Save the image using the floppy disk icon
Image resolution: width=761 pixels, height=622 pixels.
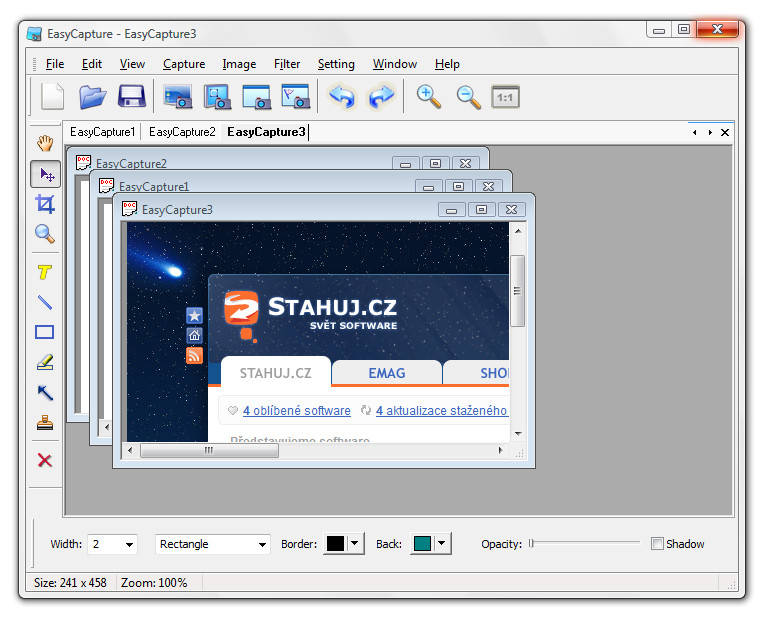(132, 96)
